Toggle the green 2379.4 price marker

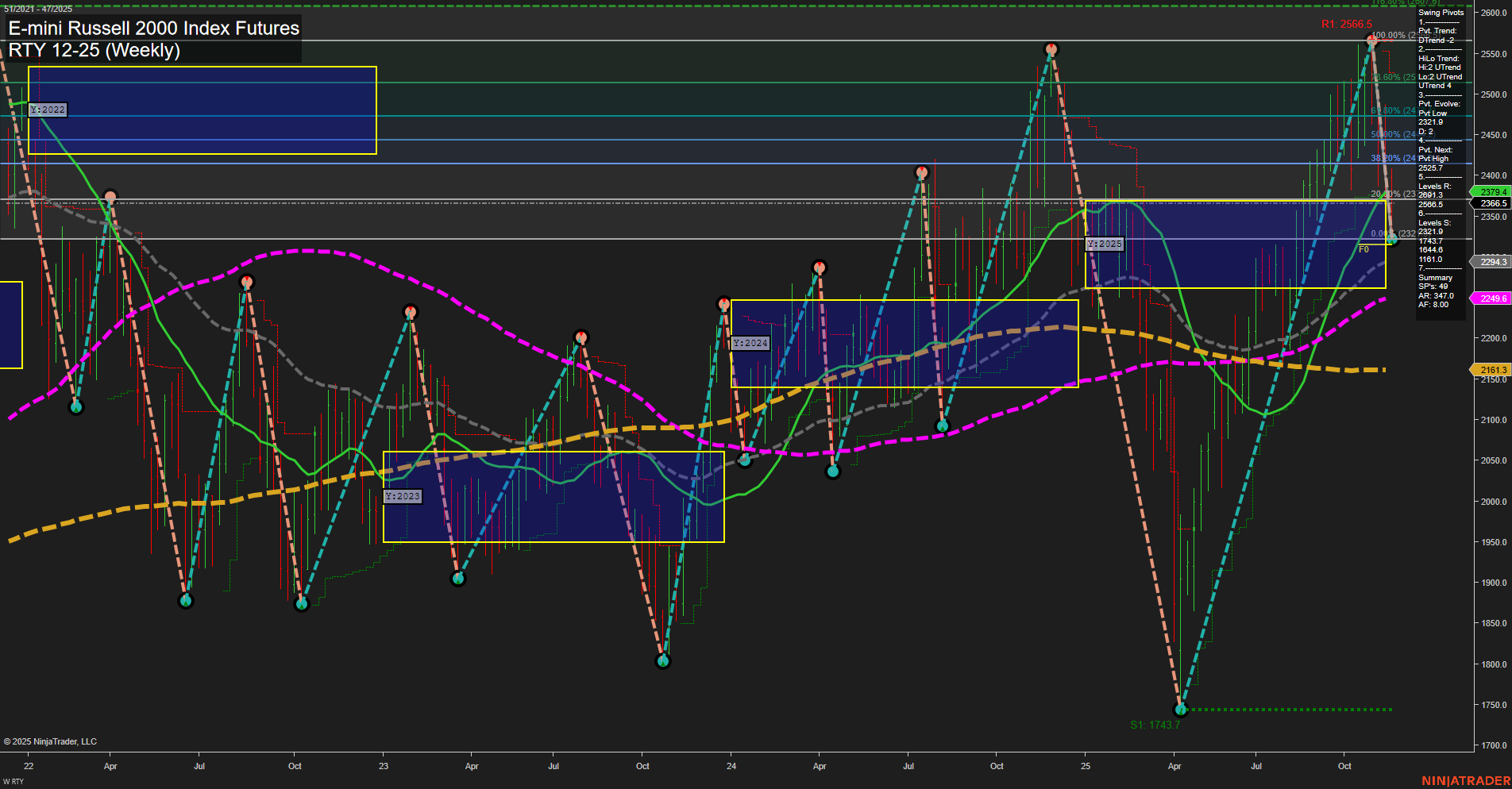tap(1491, 192)
